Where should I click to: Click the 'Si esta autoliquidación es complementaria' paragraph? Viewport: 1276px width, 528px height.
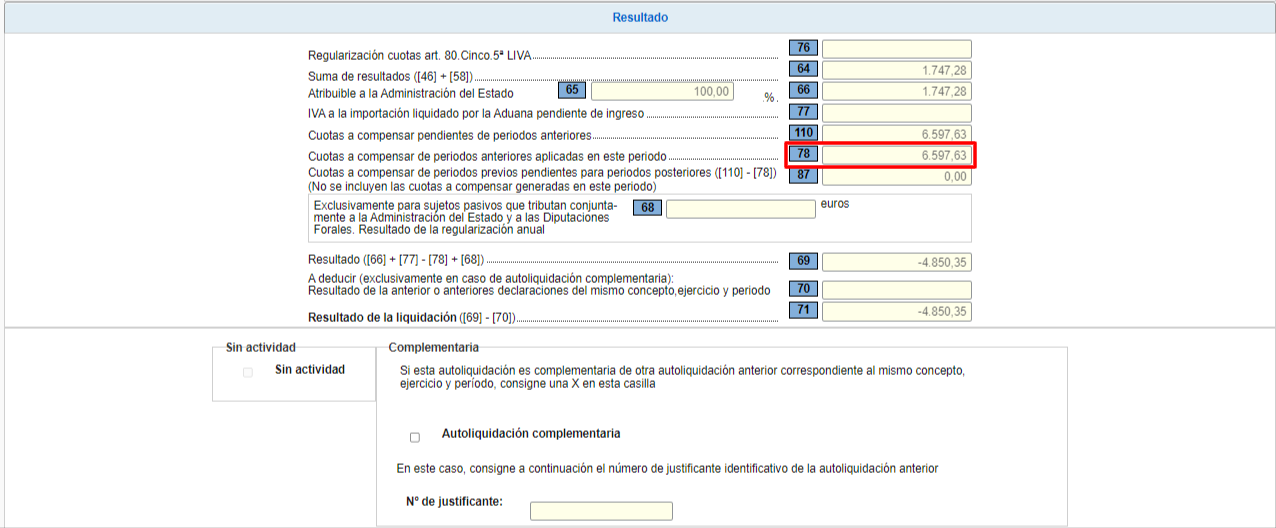click(681, 377)
